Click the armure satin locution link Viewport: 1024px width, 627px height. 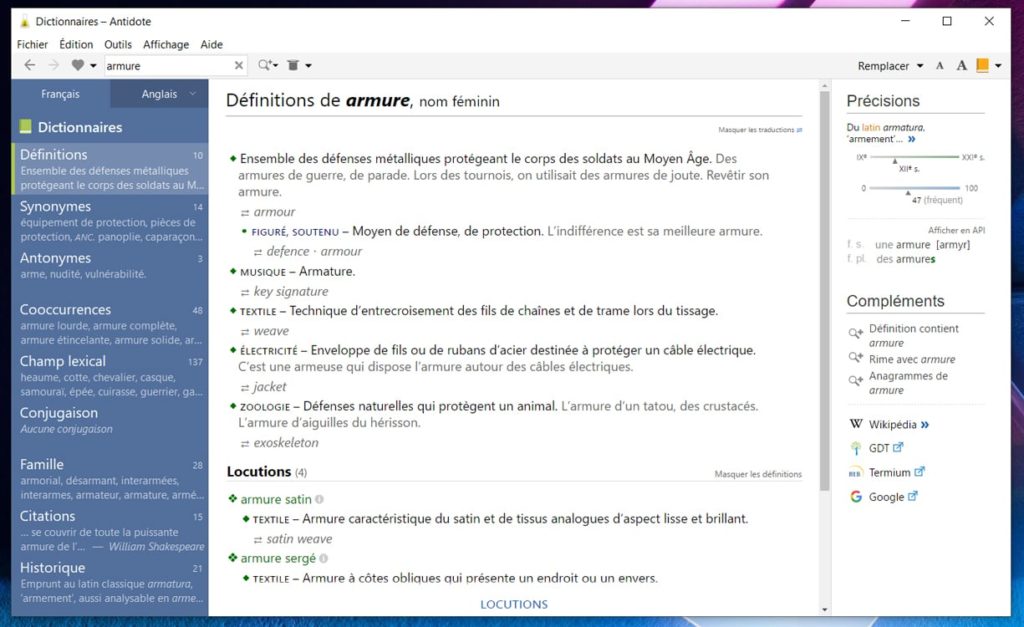(276, 500)
